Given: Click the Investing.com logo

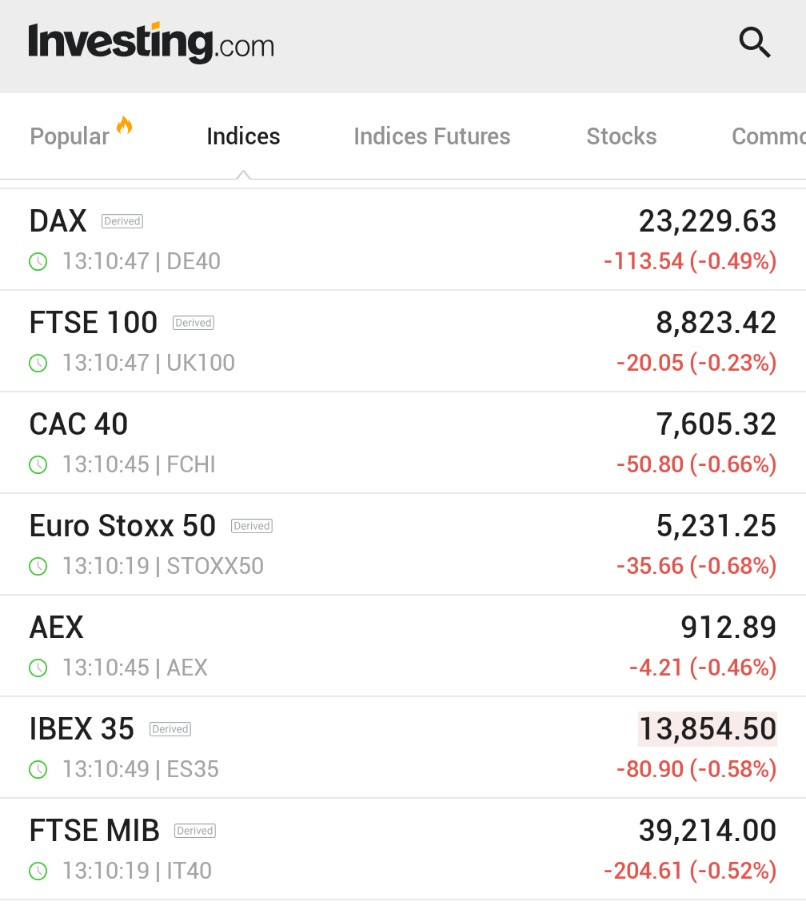Looking at the screenshot, I should click(151, 43).
